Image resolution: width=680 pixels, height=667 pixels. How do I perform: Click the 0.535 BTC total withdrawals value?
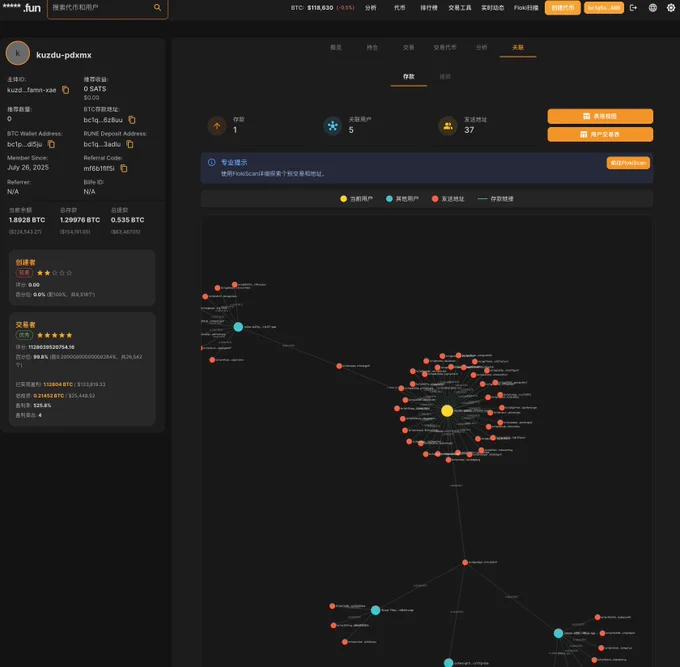[128, 220]
